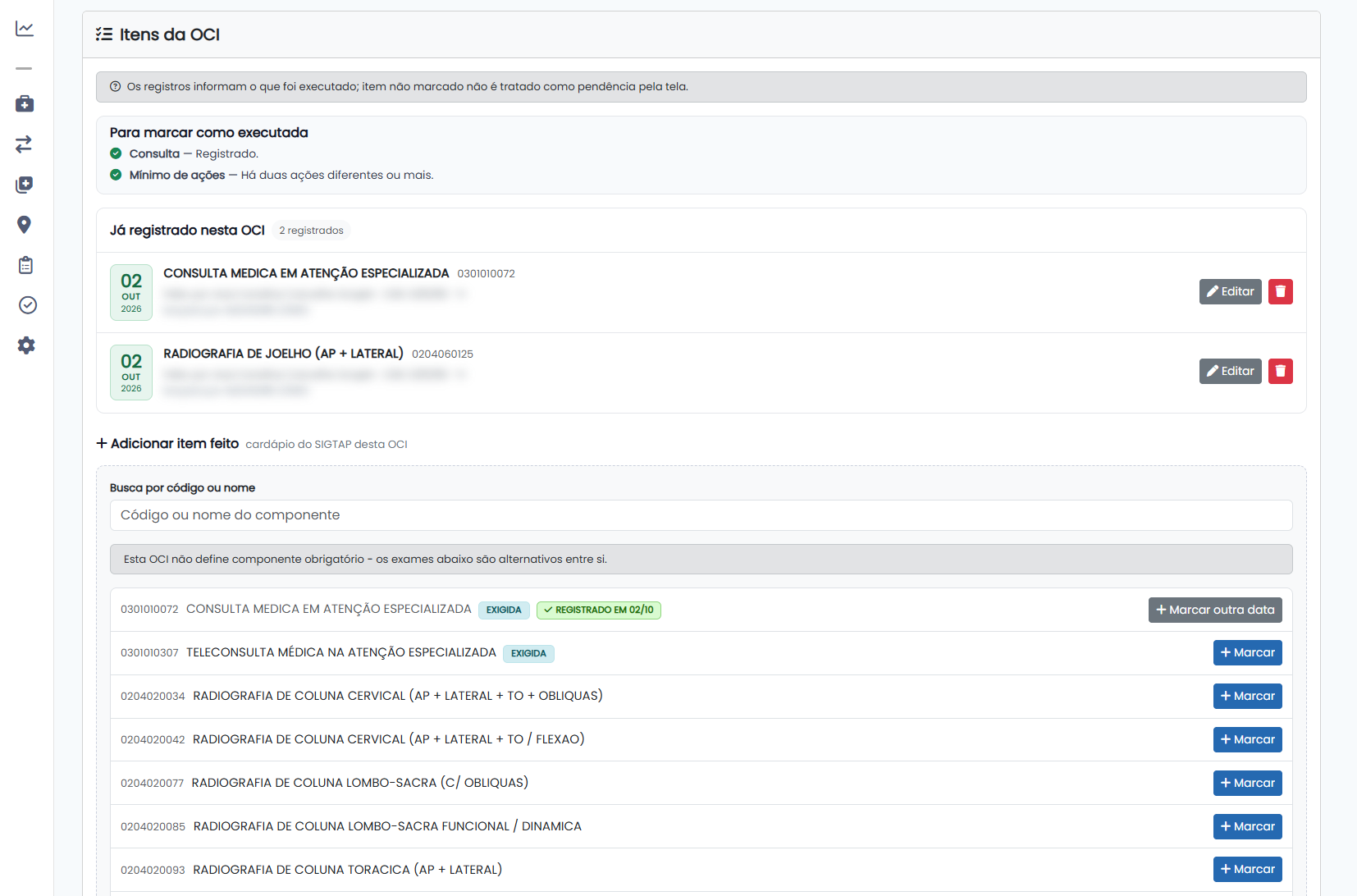The width and height of the screenshot is (1357, 896).
Task: Open the chart analytics sidebar icon
Action: [25, 29]
